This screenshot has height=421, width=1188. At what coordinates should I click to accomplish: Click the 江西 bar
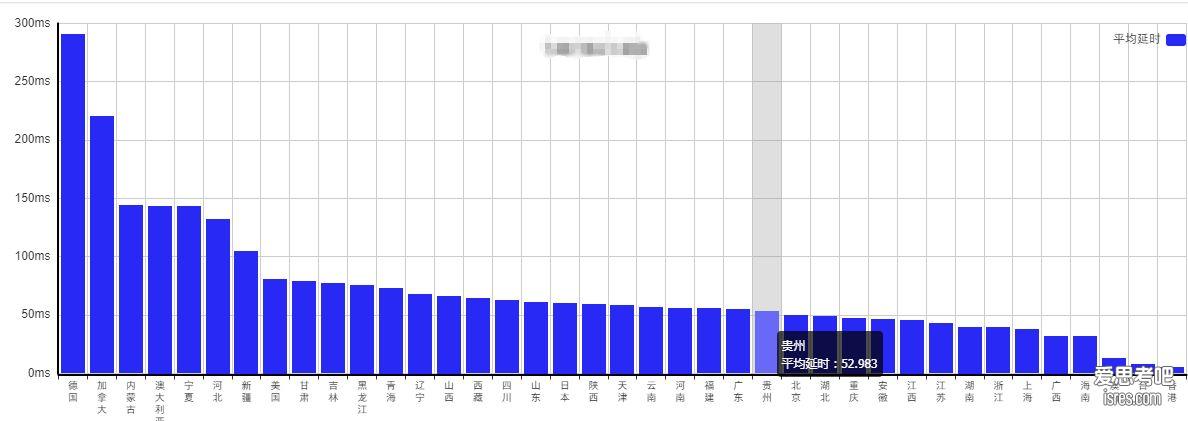[912, 347]
